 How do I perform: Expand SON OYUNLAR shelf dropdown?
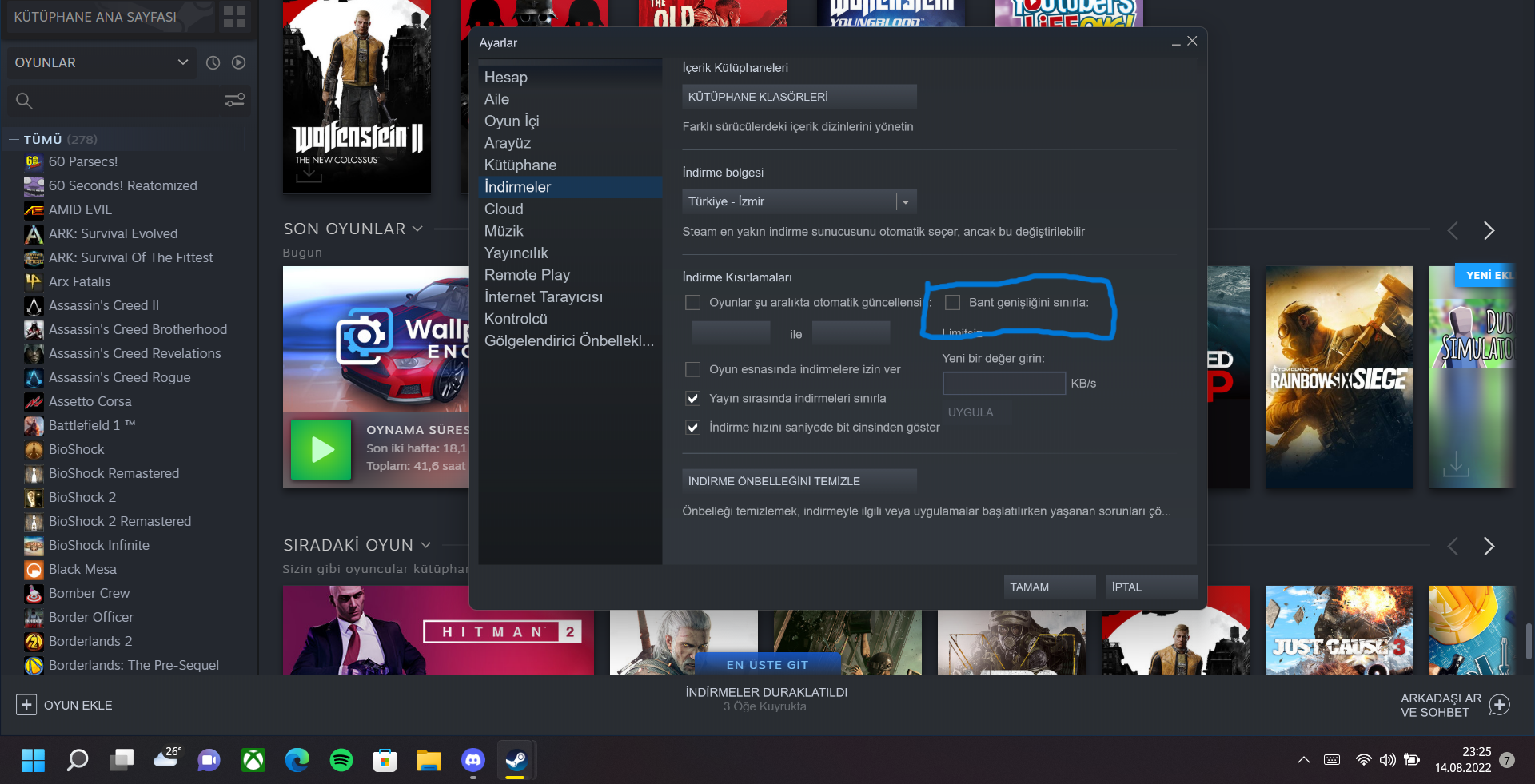(x=417, y=229)
